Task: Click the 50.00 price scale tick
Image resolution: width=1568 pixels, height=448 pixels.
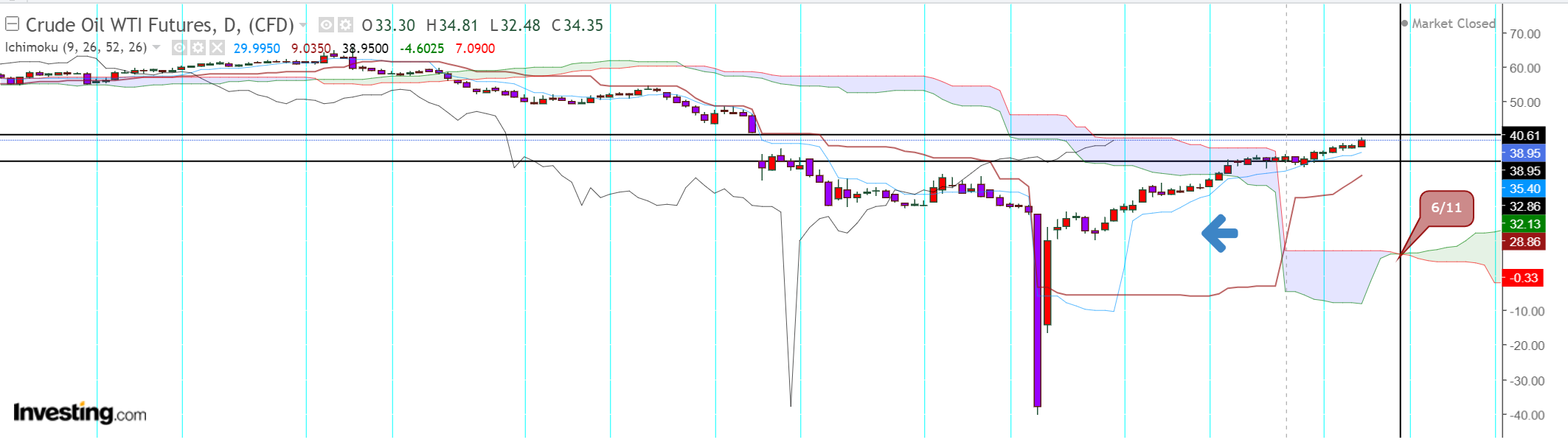Action: [x=1525, y=102]
